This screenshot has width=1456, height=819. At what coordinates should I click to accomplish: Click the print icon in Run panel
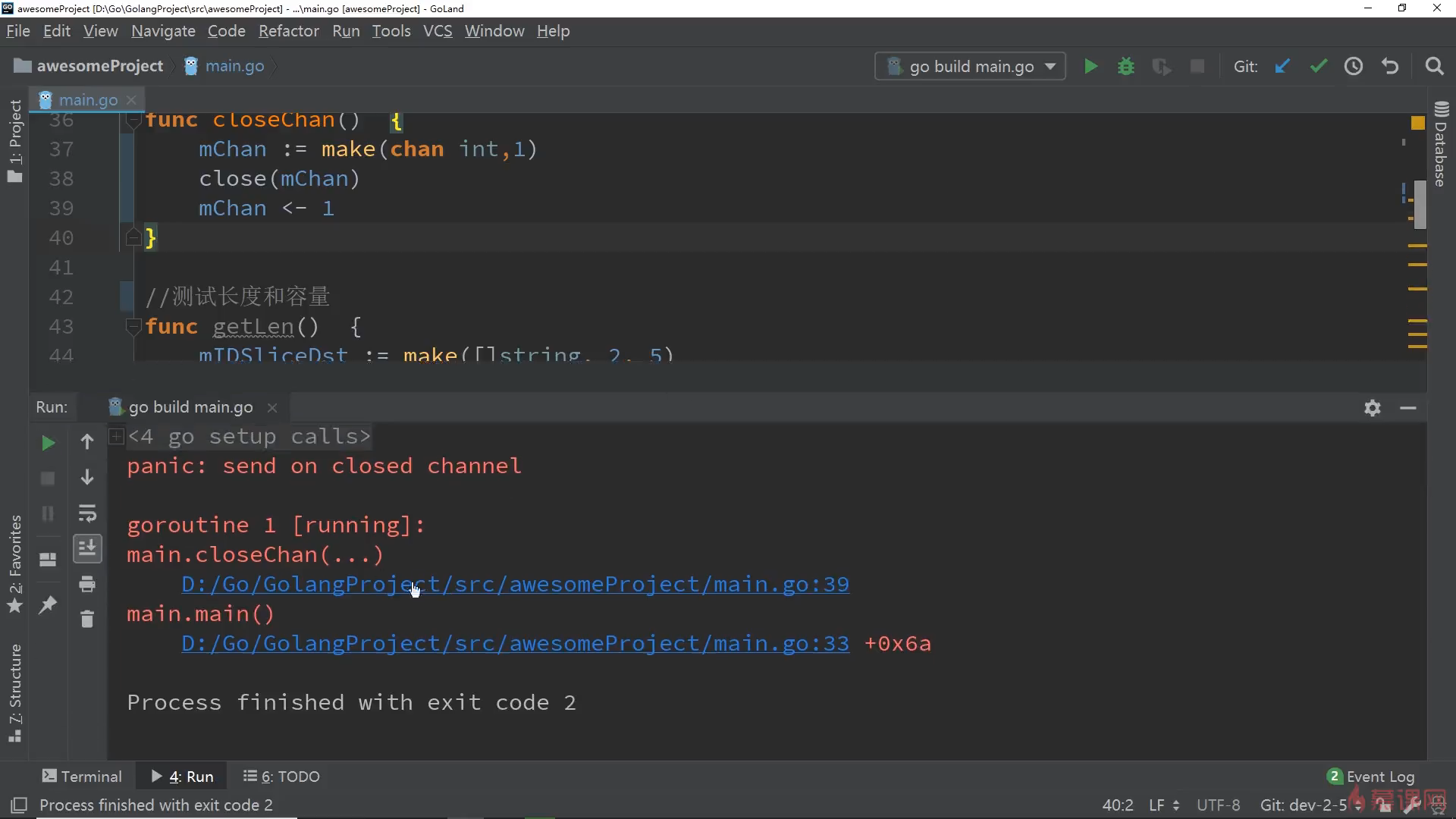click(x=87, y=584)
